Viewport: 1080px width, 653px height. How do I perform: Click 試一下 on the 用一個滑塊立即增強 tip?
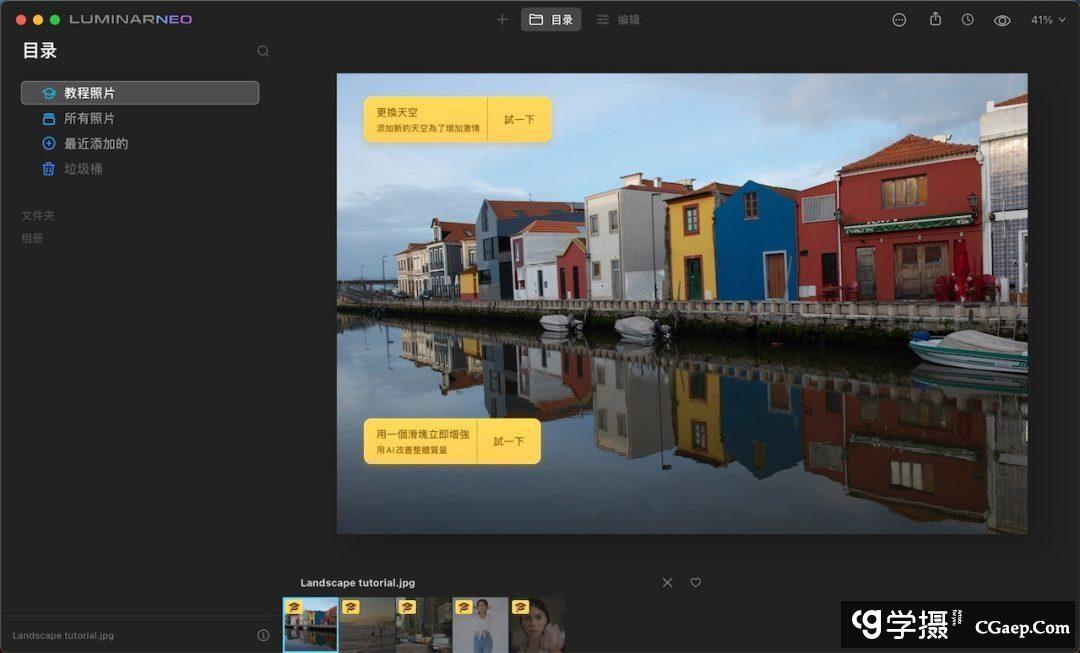point(508,441)
